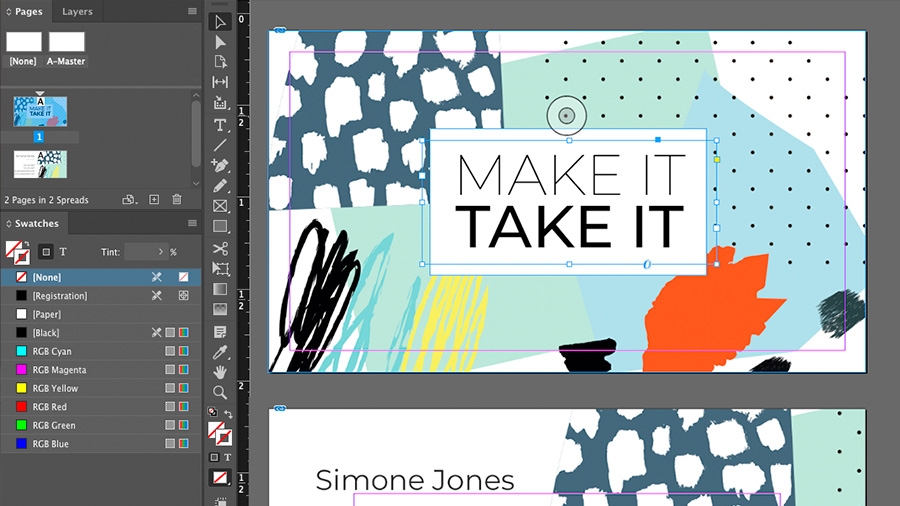900x506 pixels.
Task: Select the Scissors tool
Action: click(220, 248)
